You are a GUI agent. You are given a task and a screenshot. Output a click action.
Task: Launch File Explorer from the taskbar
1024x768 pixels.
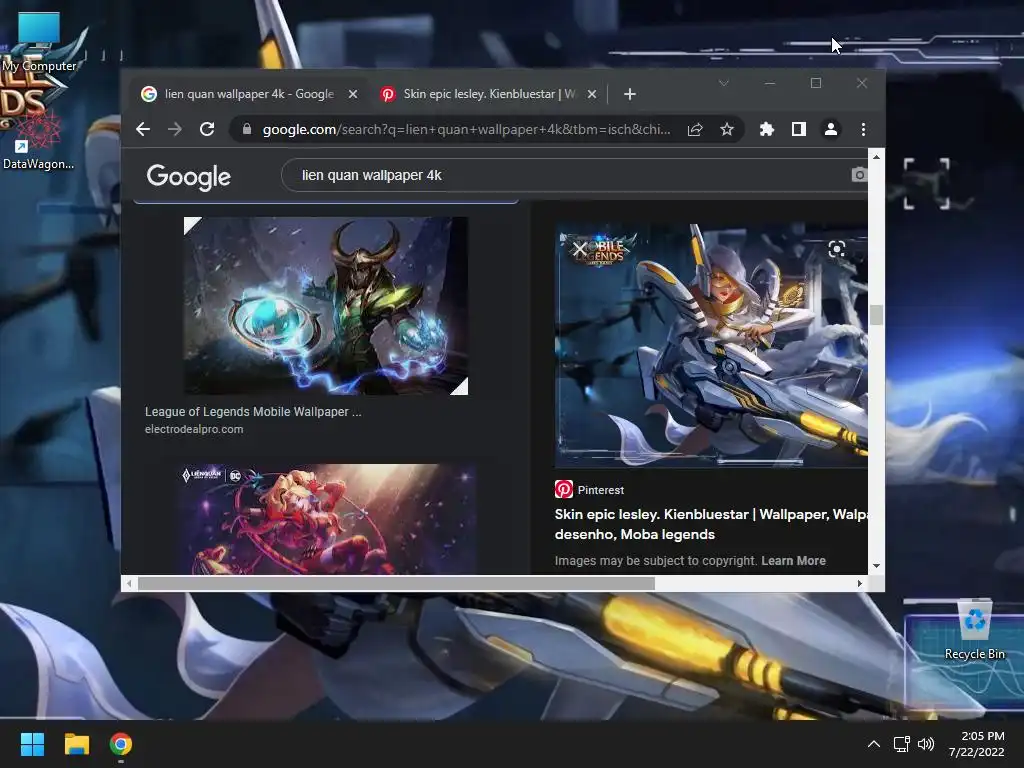76,744
